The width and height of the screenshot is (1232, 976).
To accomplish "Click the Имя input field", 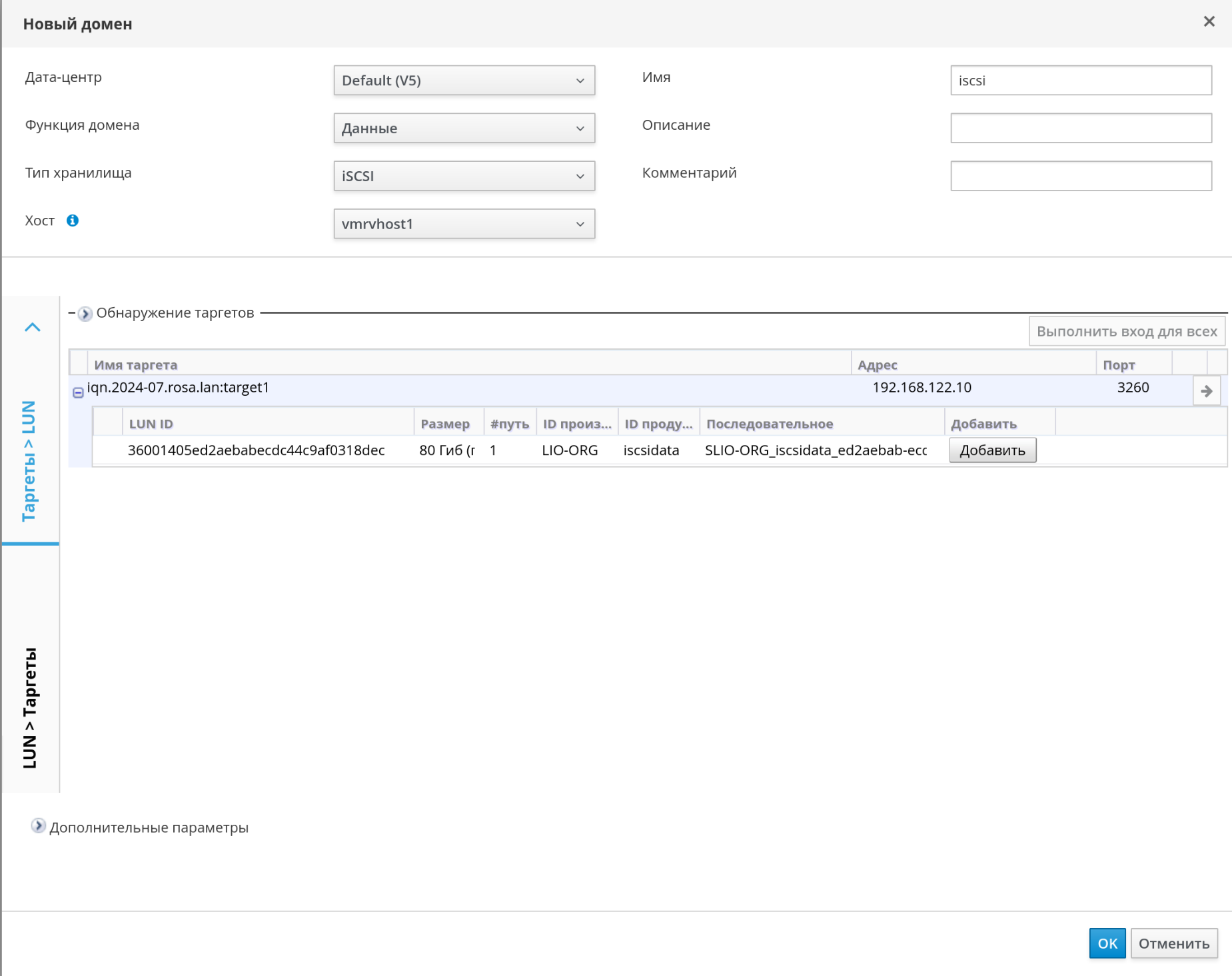I will [1080, 81].
